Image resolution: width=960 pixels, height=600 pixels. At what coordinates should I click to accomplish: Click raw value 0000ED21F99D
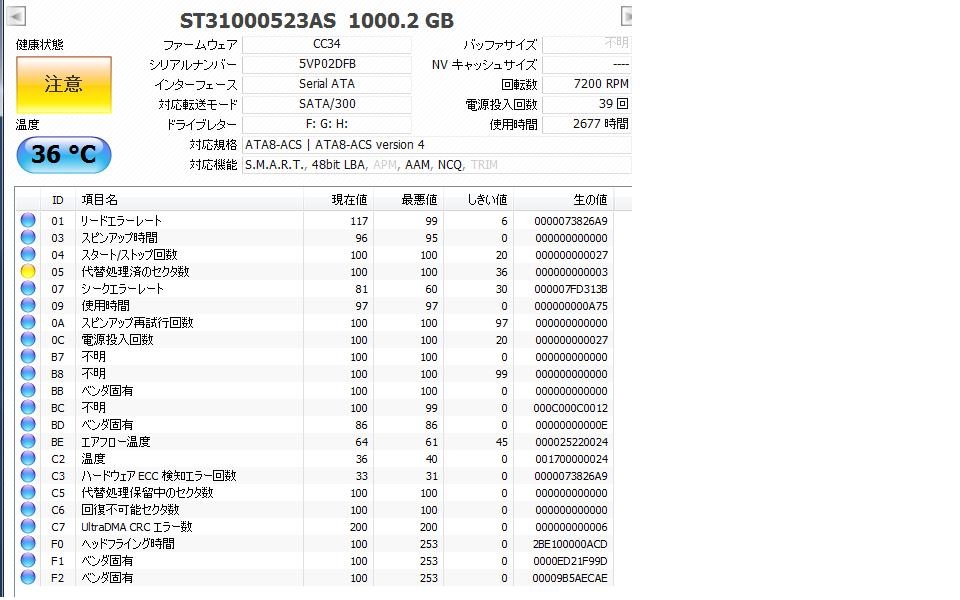[x=571, y=561]
